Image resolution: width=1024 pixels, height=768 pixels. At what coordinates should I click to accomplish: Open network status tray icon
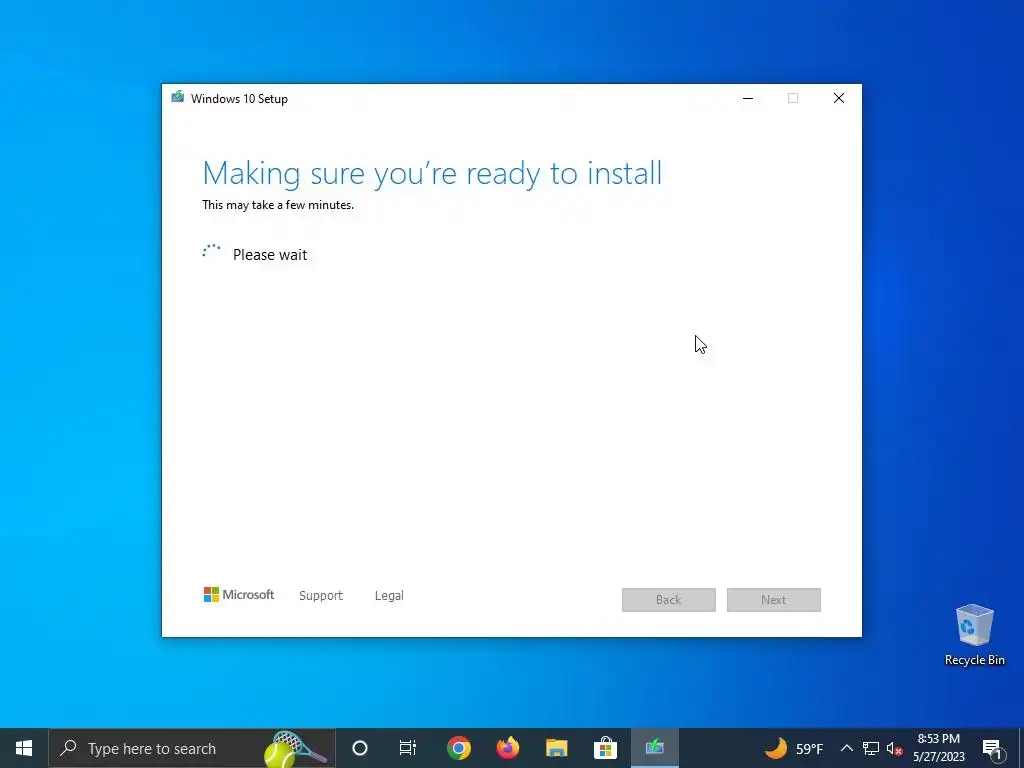(871, 748)
